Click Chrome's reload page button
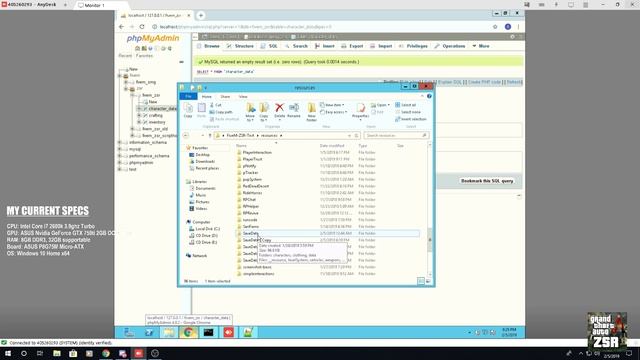 coord(142,27)
